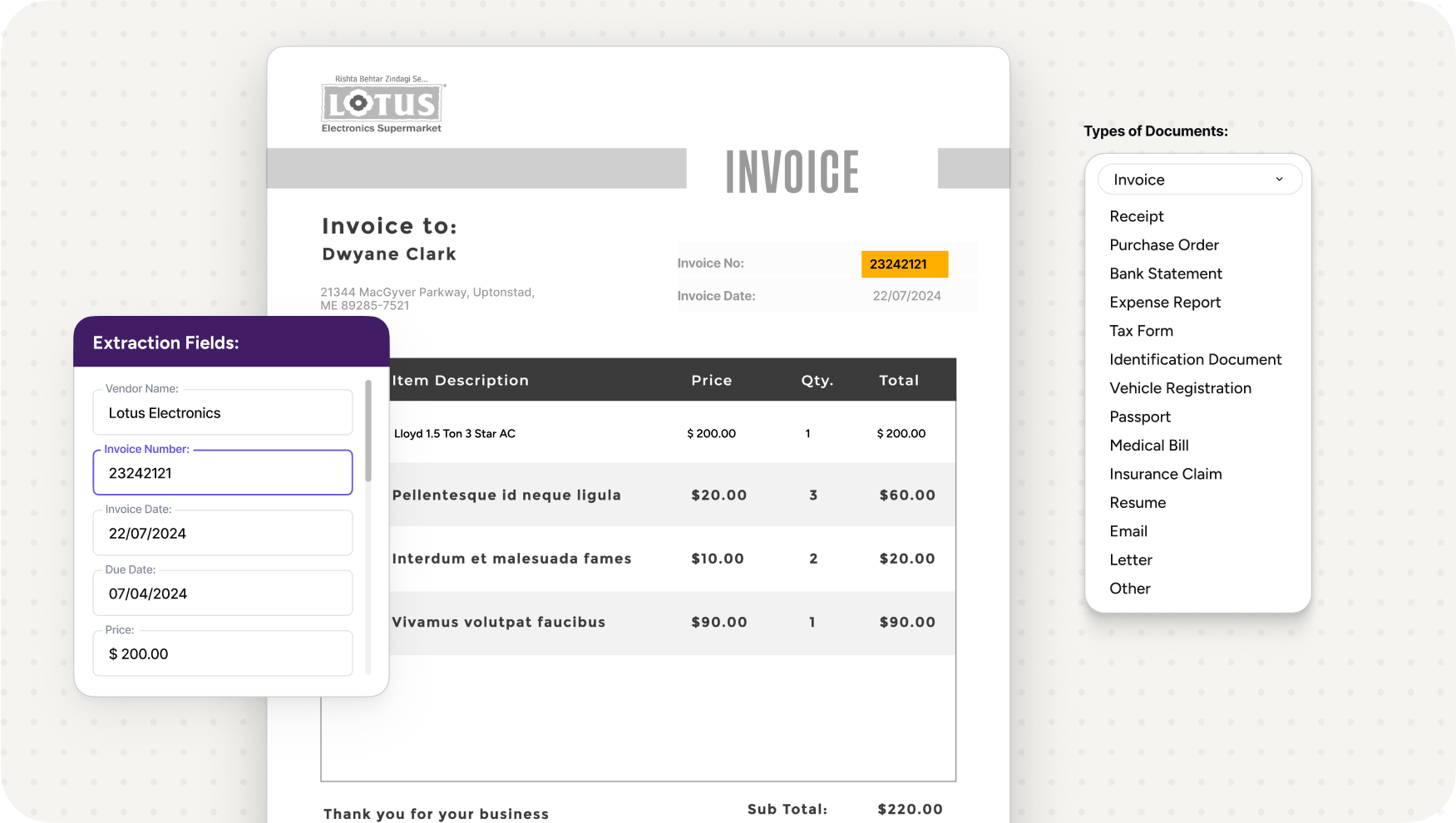
Task: Click the Qty. column header
Action: pyautogui.click(x=817, y=381)
